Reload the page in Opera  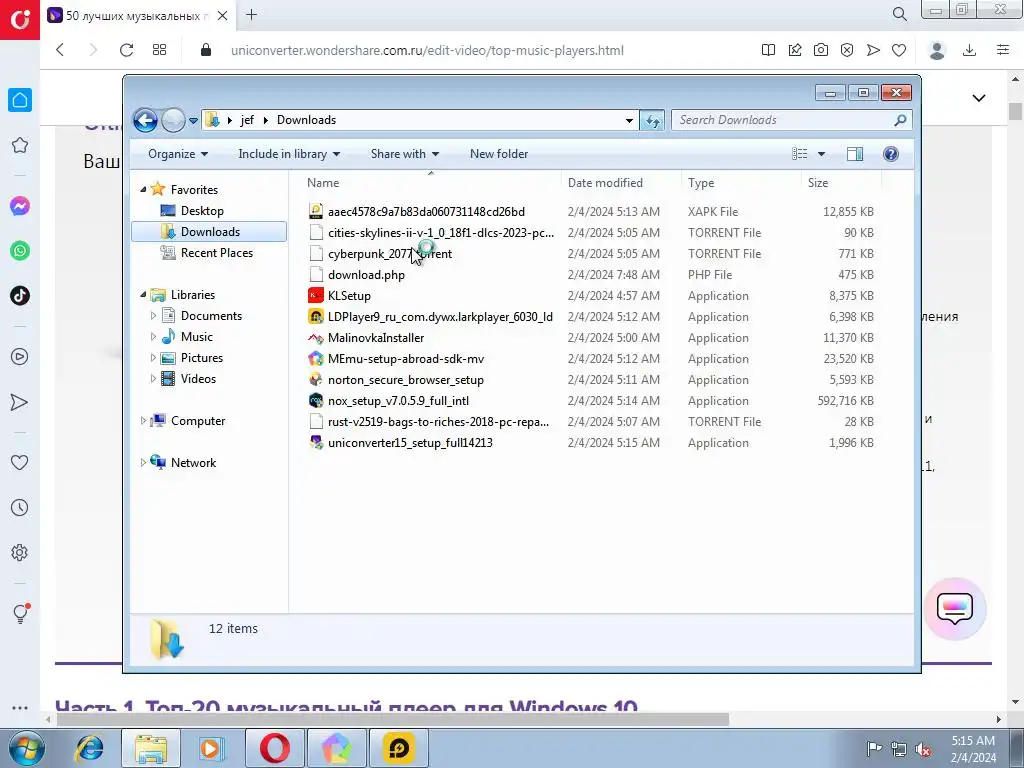126,50
